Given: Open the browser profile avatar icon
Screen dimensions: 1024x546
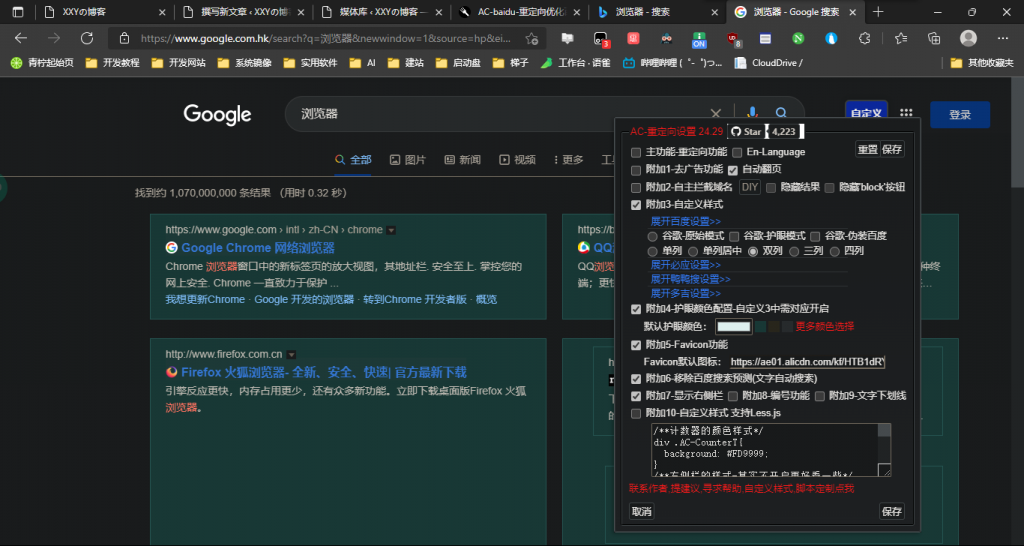Looking at the screenshot, I should click(968, 38).
